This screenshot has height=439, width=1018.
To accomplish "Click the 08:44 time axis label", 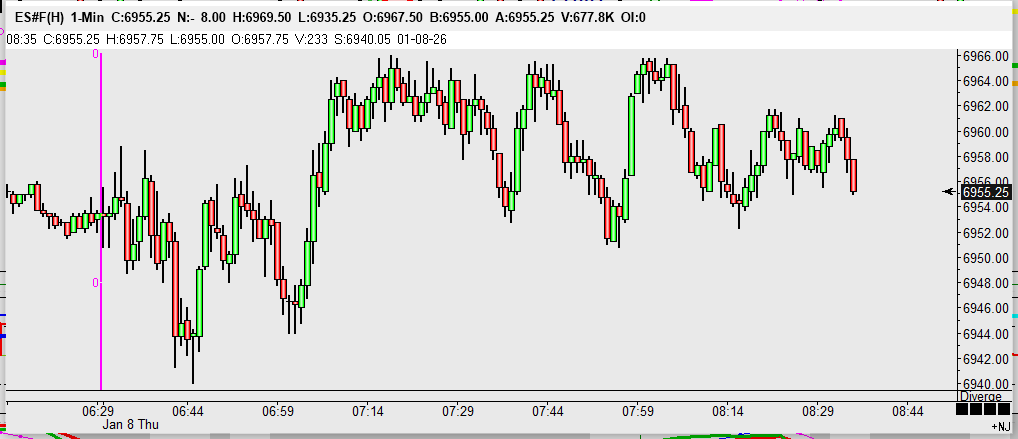I will (x=907, y=411).
